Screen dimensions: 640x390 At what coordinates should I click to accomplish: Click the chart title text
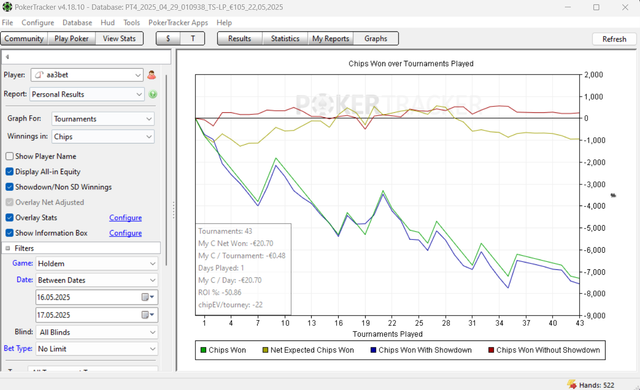pos(411,64)
